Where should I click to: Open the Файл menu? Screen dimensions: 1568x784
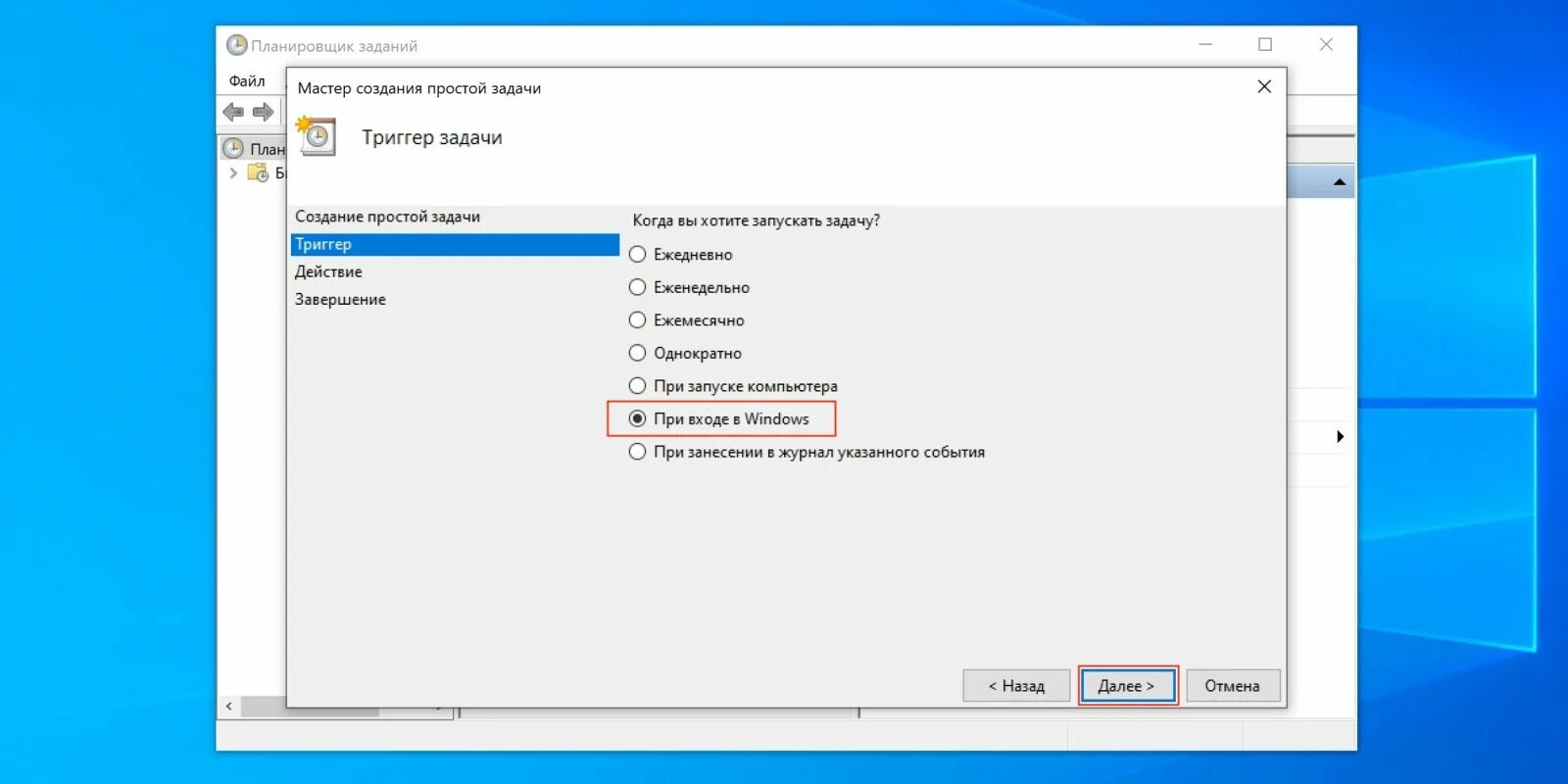(247, 81)
